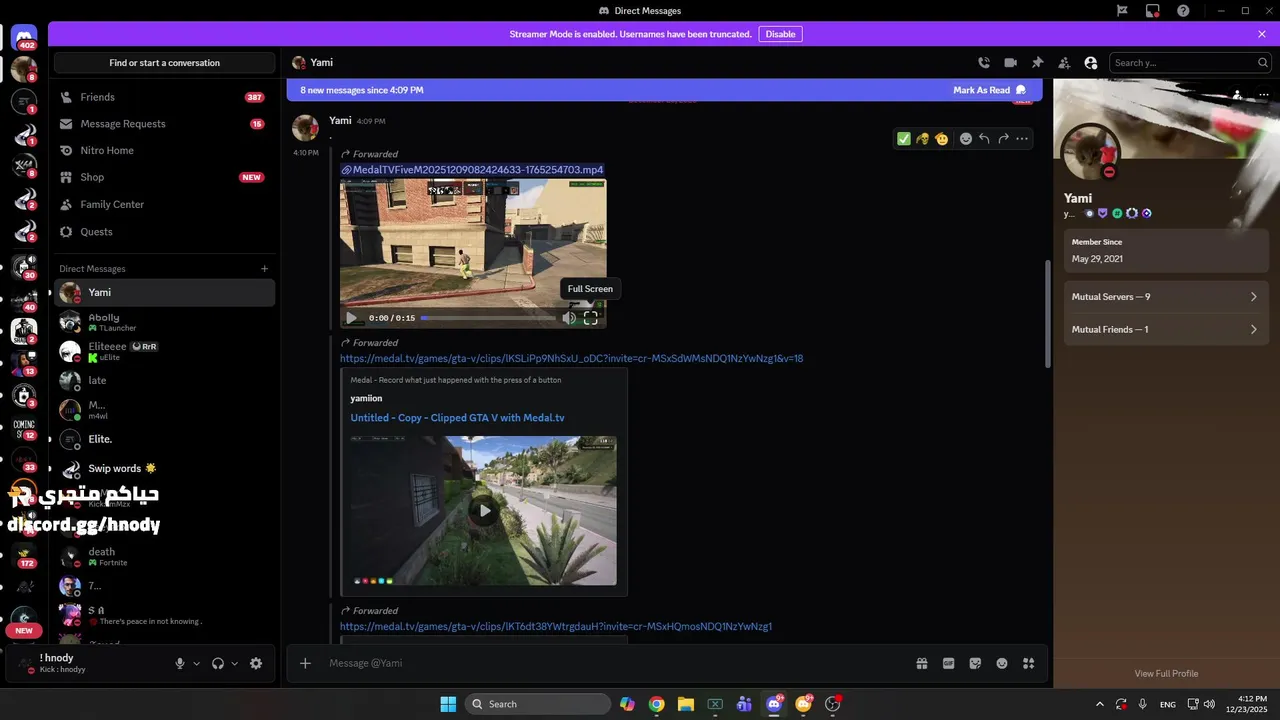Hide the user profile panel icon
The height and width of the screenshot is (720, 1280).
click(1091, 62)
